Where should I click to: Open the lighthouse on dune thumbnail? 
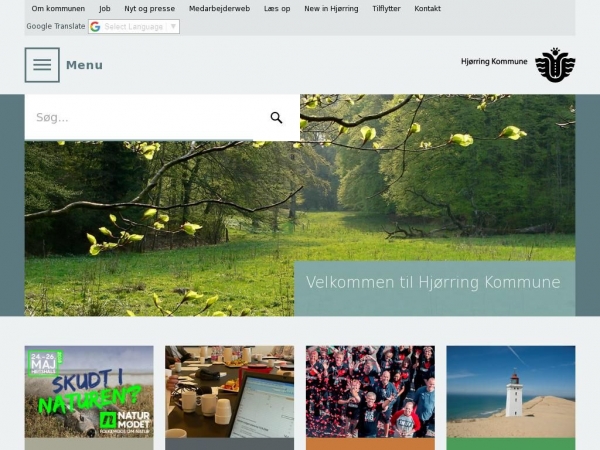pos(510,392)
